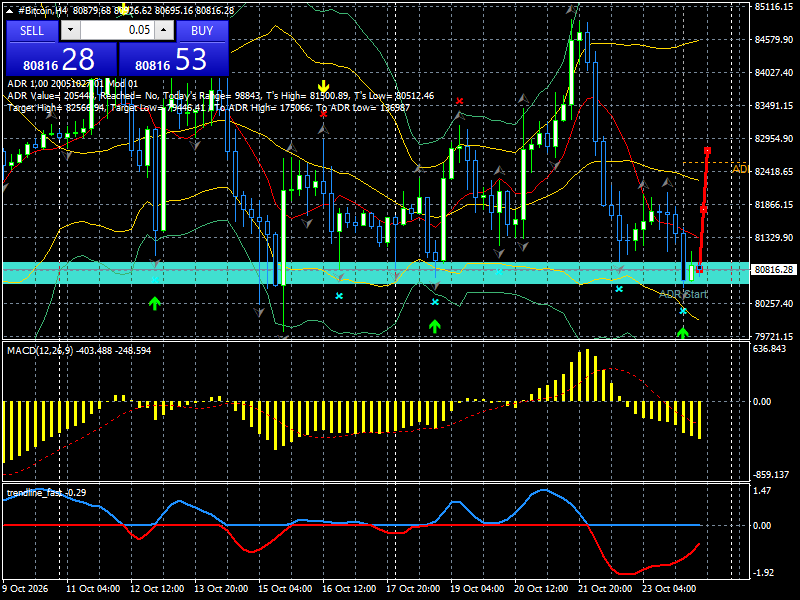Click the 23 Oct 04:00 time label
Image resolution: width=800 pixels, height=600 pixels.
pos(669,589)
